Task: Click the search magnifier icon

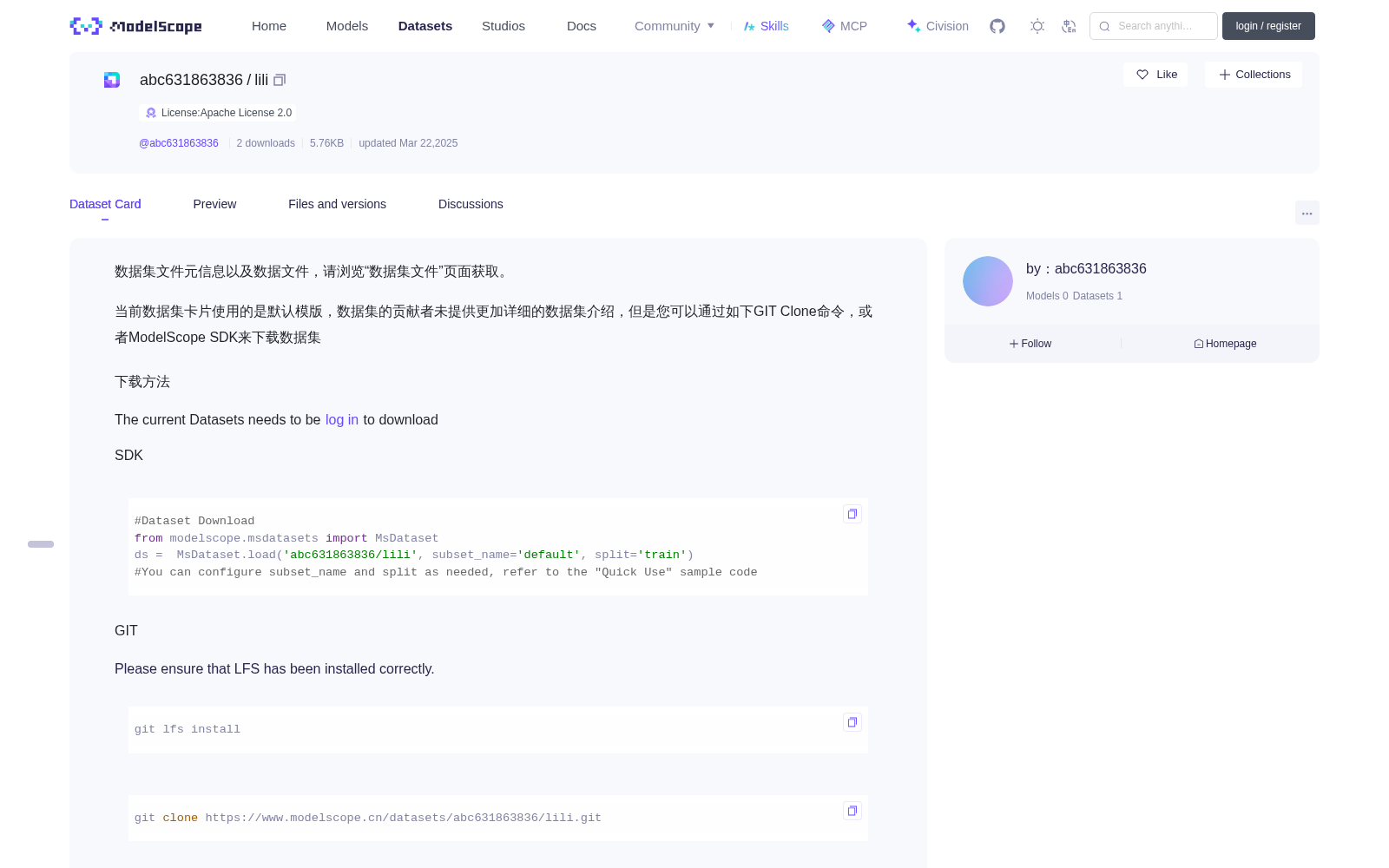Action: 1104,26
